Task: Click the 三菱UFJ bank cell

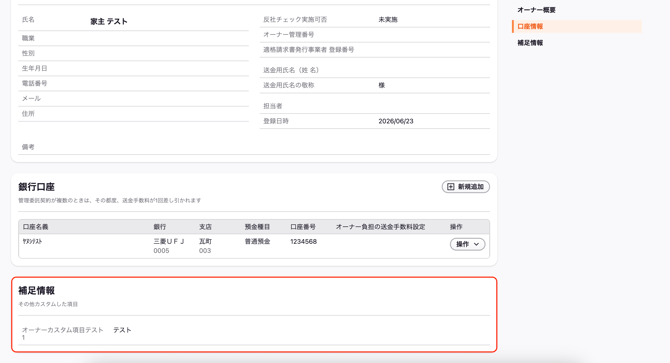Action: [169, 242]
